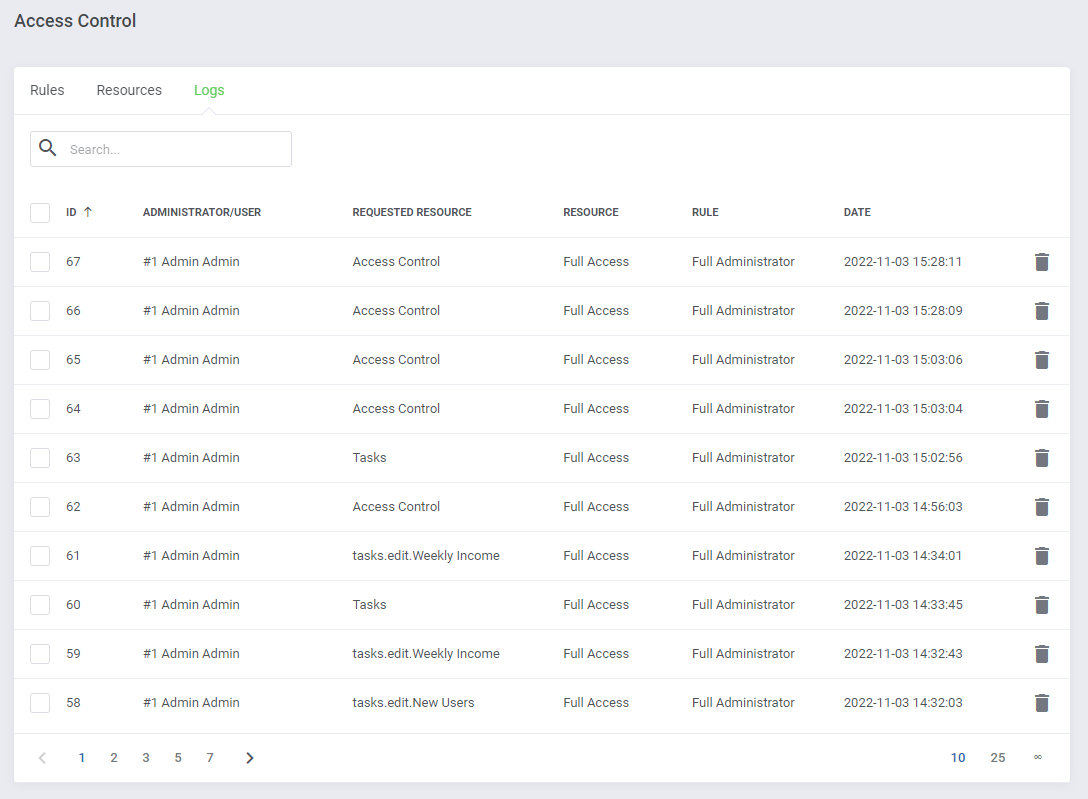Click 'tasks.edit.Weekly Income' in row 59
This screenshot has height=799, width=1088.
[426, 653]
